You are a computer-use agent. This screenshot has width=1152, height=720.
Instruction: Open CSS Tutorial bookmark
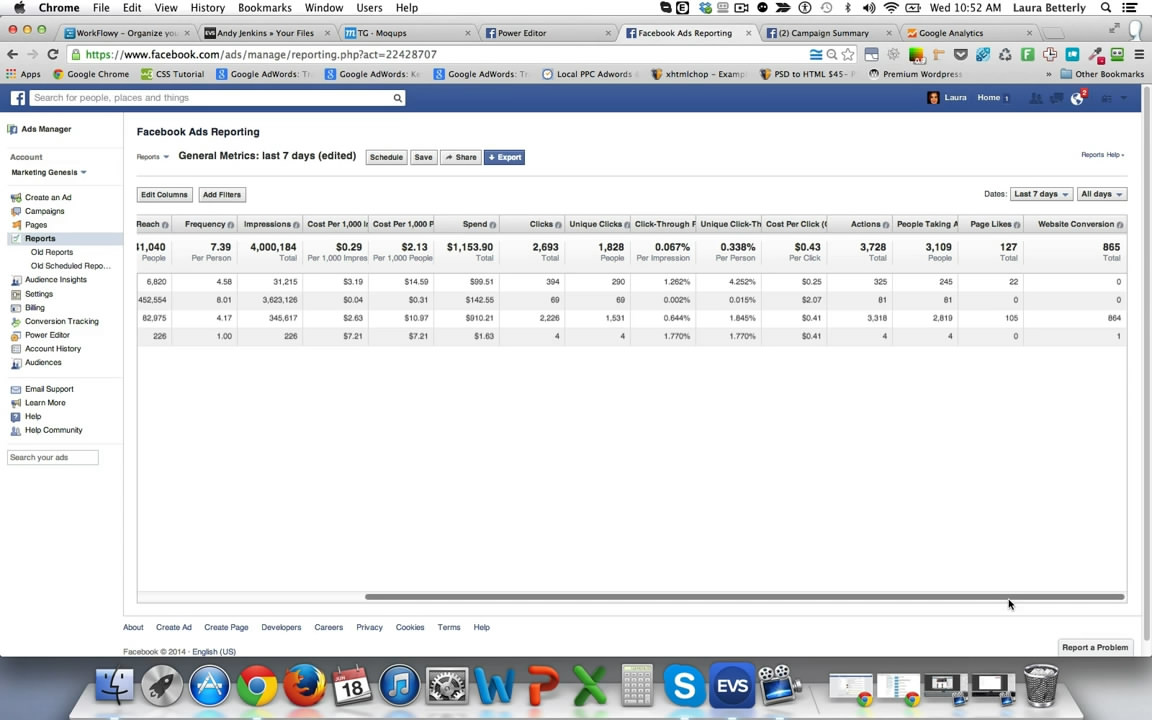173,74
